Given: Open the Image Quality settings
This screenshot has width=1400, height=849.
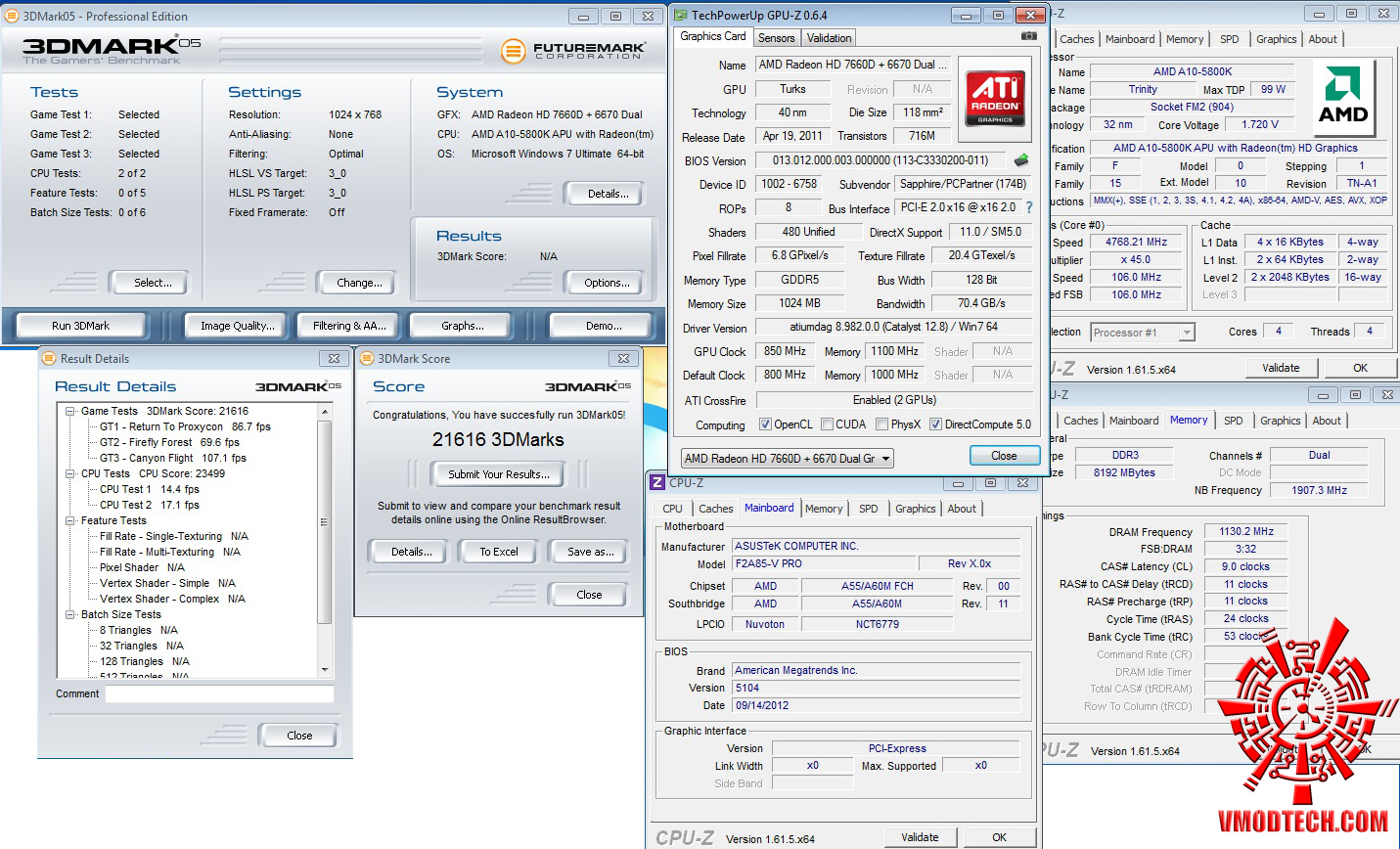Looking at the screenshot, I should pyautogui.click(x=238, y=326).
